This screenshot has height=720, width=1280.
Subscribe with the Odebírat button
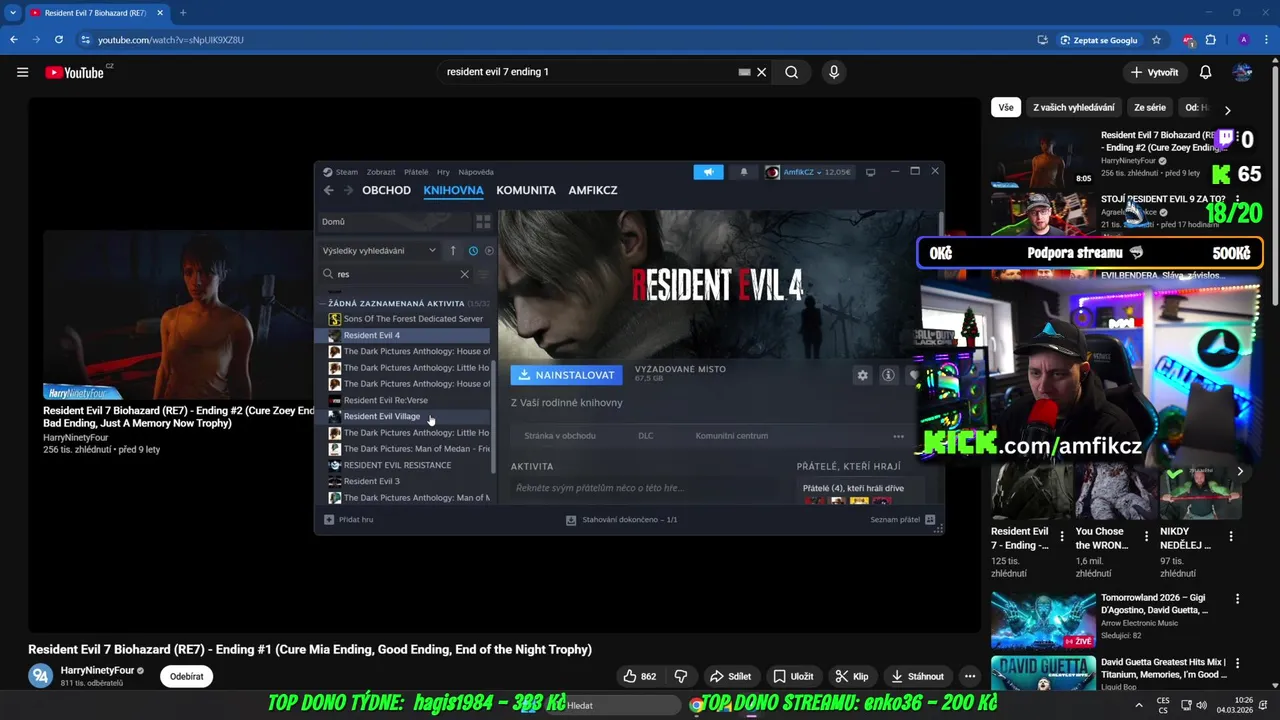(x=187, y=676)
